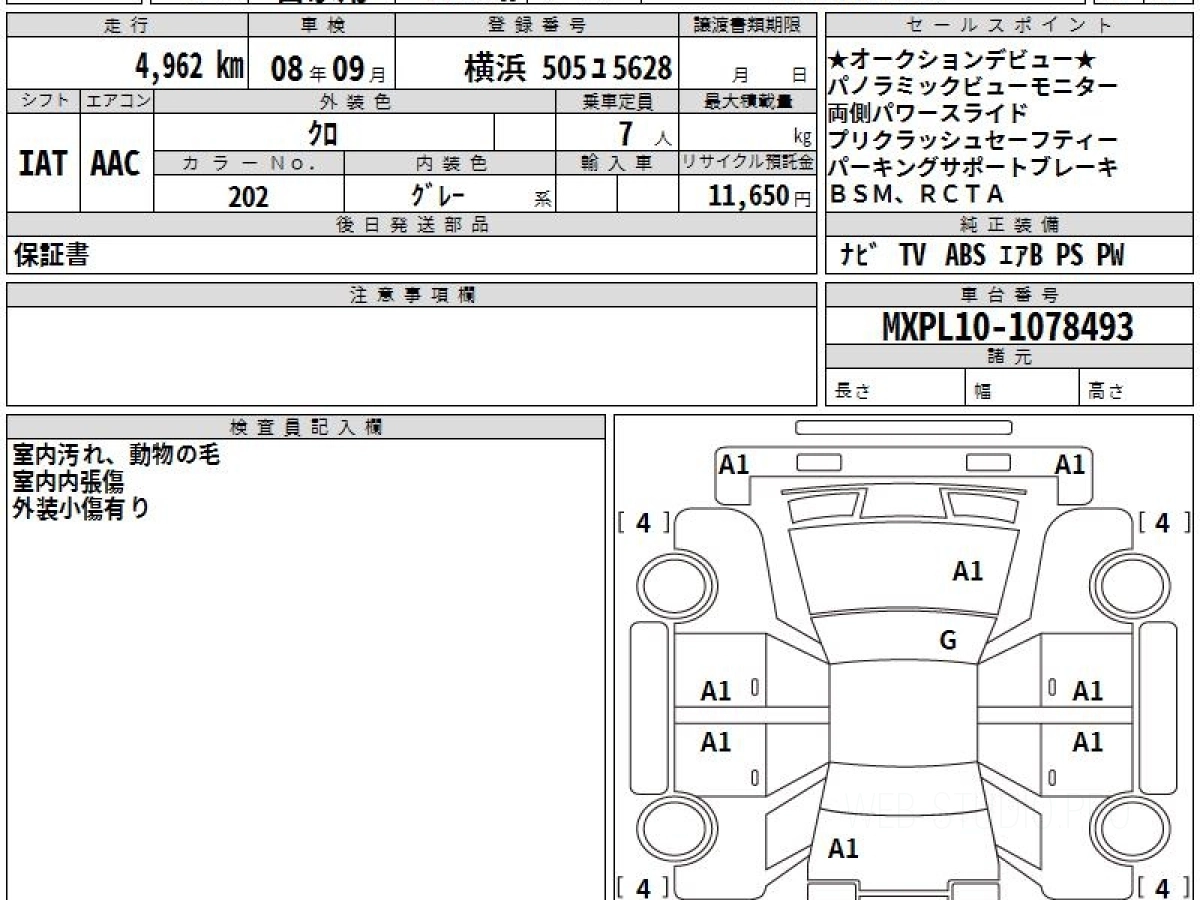Select the 高さ dimension cell

point(1137,389)
